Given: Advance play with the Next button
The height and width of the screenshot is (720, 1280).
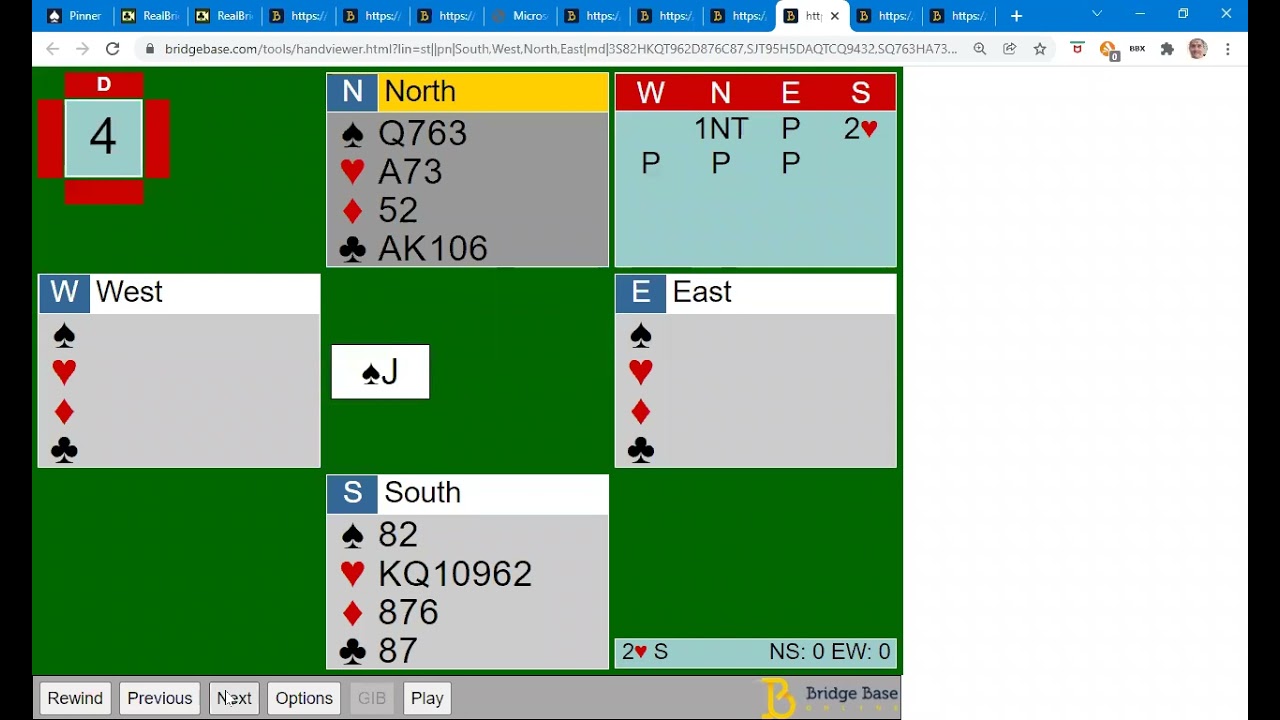Looking at the screenshot, I should point(234,698).
